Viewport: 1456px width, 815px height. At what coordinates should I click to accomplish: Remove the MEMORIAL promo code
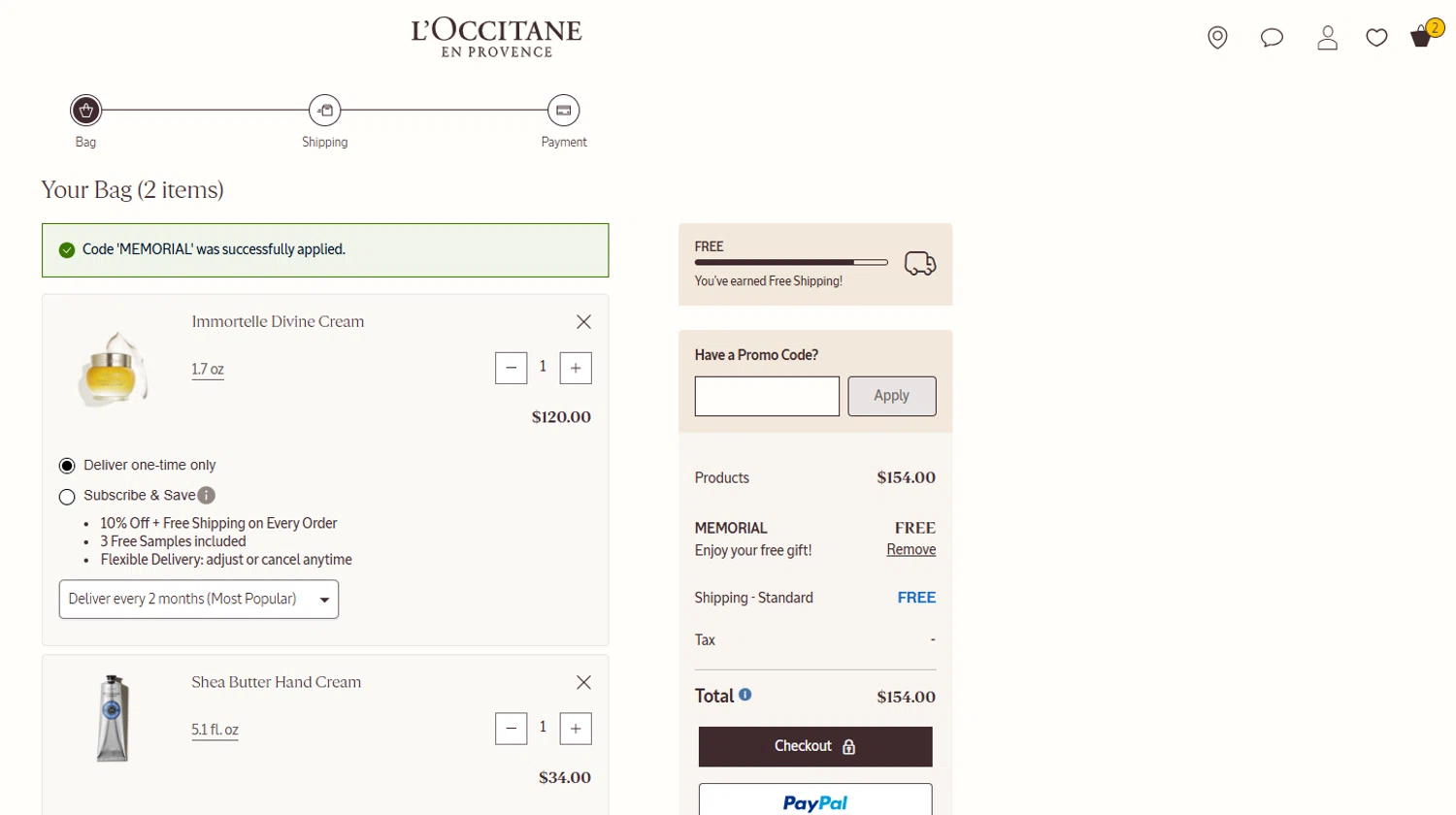click(x=911, y=549)
